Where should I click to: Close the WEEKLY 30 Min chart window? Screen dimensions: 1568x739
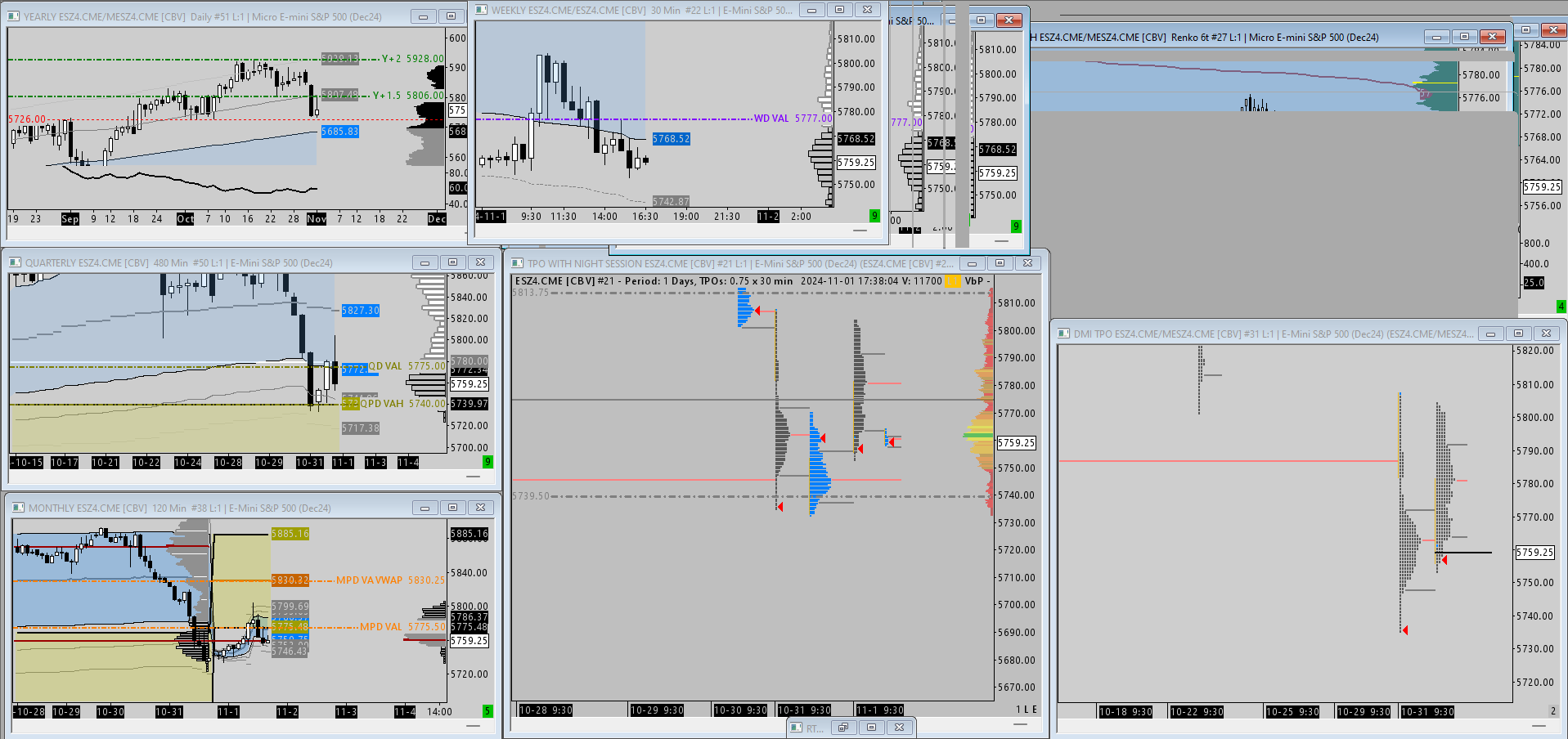tap(867, 10)
